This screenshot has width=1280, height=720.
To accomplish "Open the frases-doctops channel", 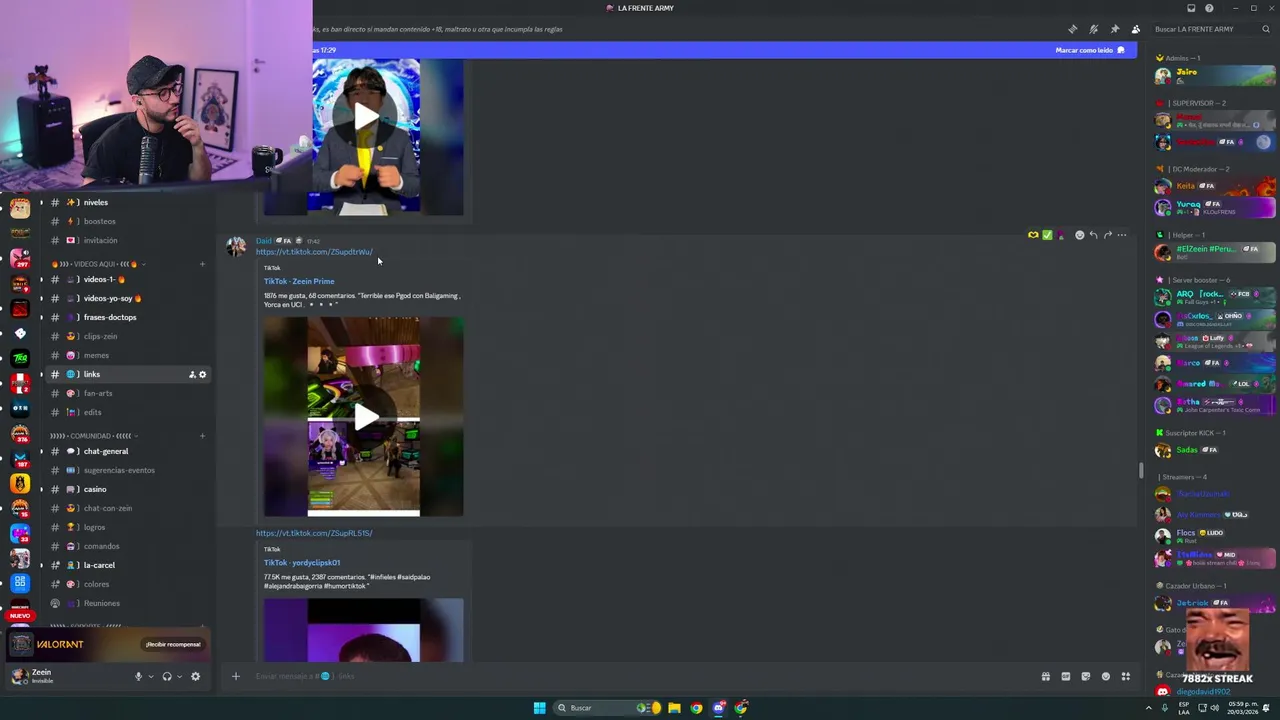I will coord(111,317).
